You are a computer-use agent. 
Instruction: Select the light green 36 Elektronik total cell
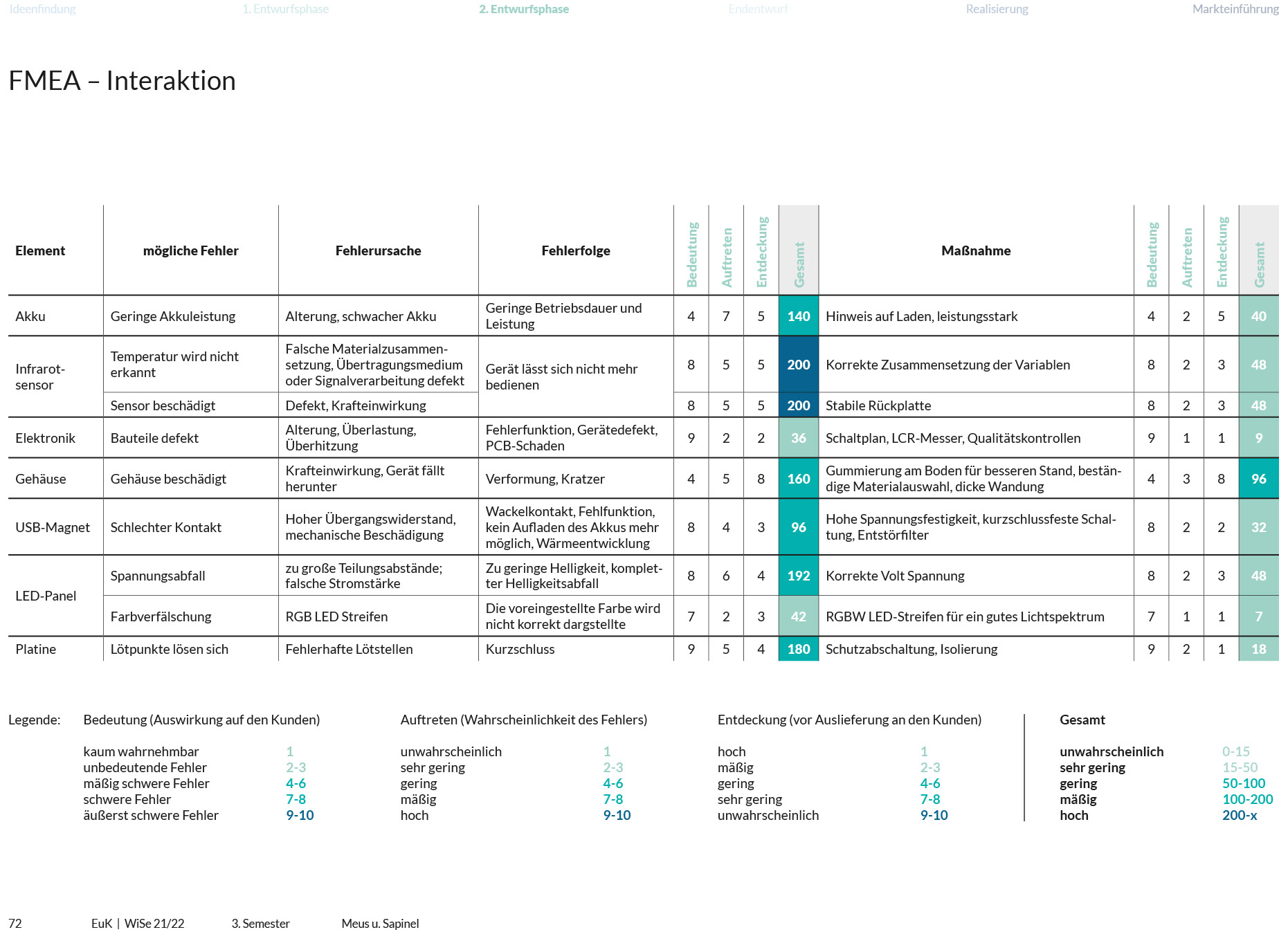798,438
